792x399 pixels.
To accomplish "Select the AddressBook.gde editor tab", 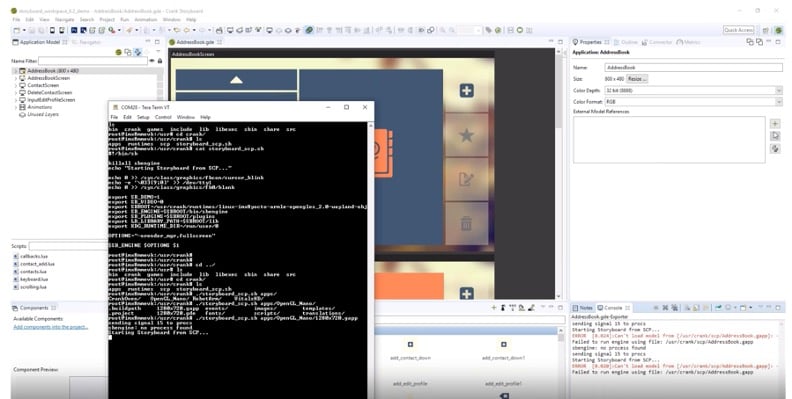I will tap(194, 42).
